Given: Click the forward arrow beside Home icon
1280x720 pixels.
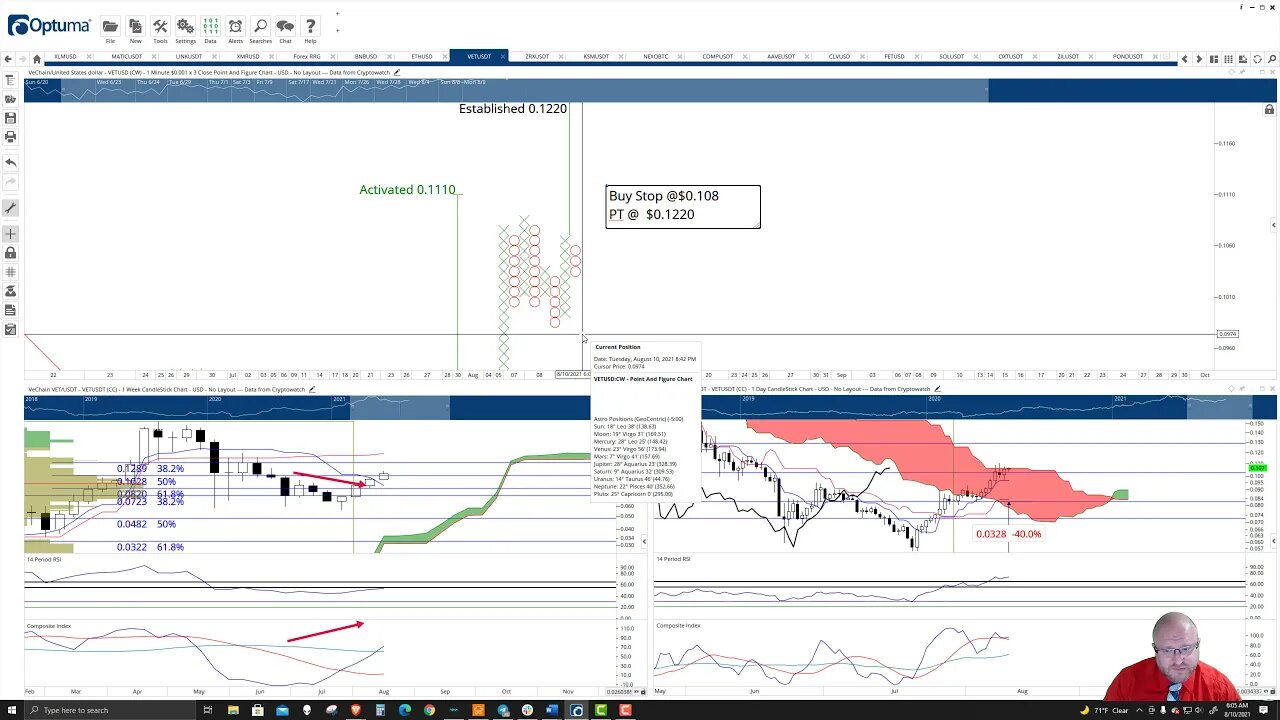Looking at the screenshot, I should pyautogui.click(x=22, y=59).
